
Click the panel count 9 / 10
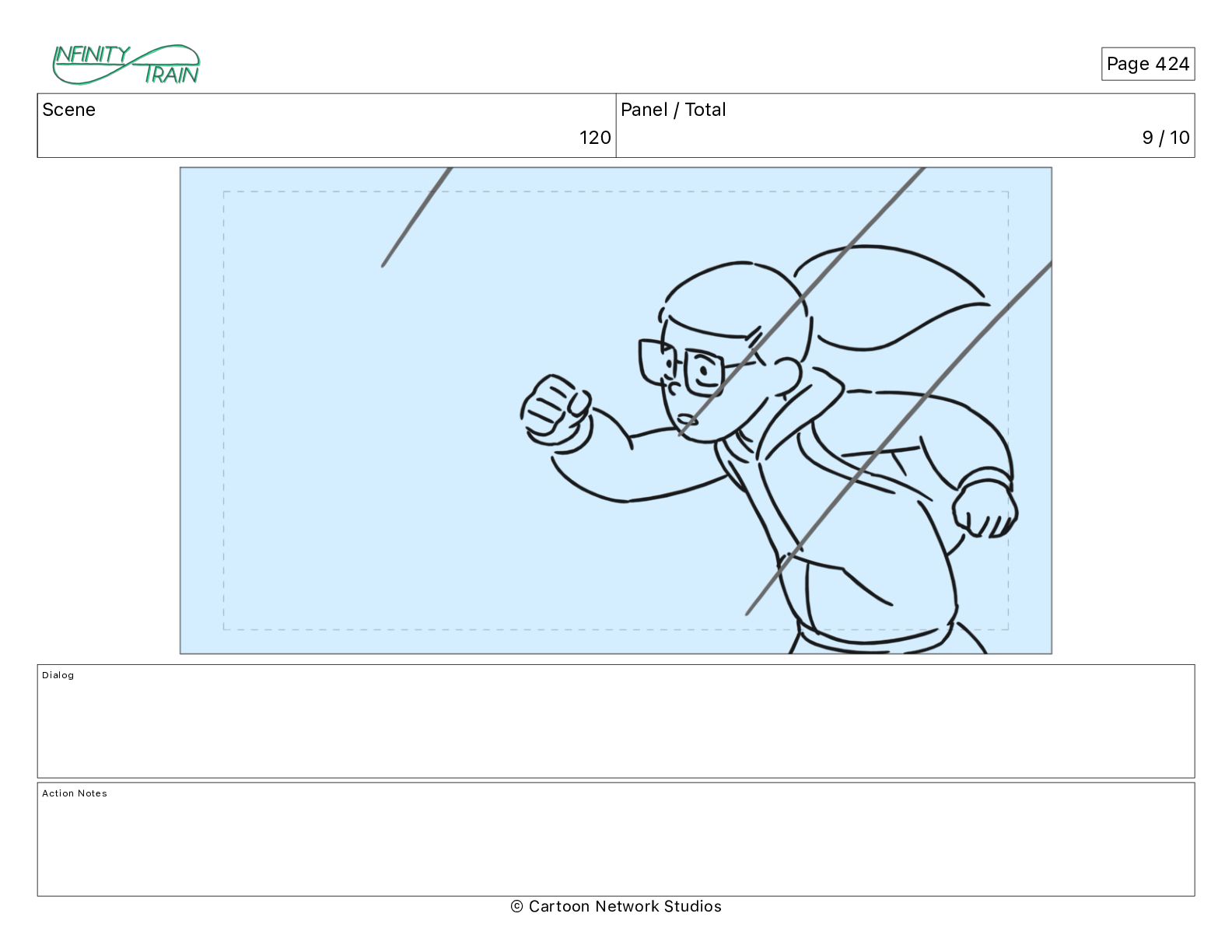1165,138
